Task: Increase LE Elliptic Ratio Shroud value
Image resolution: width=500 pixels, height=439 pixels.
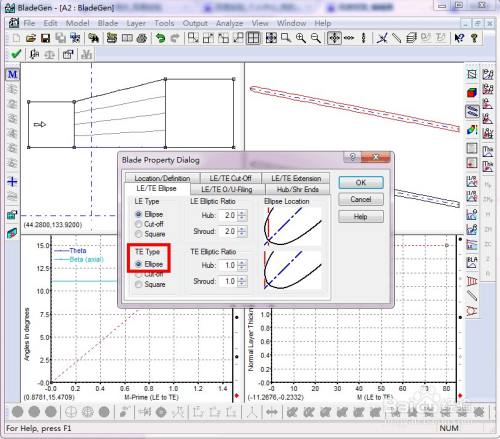Action: point(242,229)
